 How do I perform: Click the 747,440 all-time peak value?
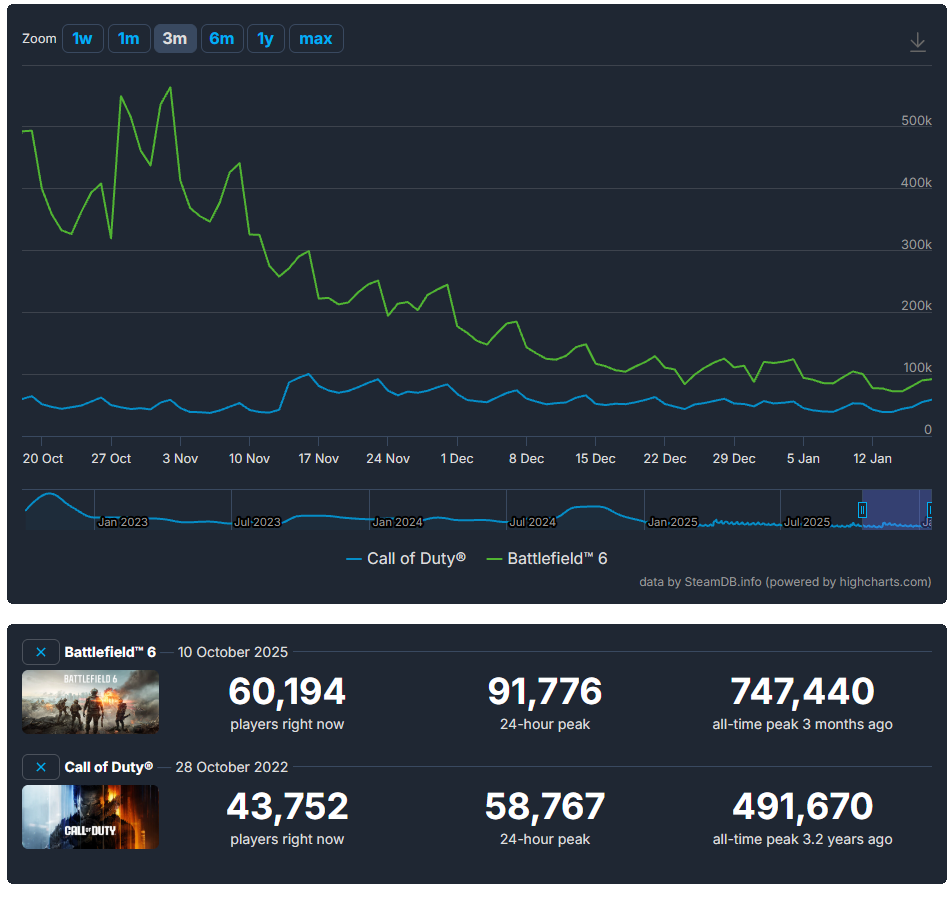coord(802,691)
